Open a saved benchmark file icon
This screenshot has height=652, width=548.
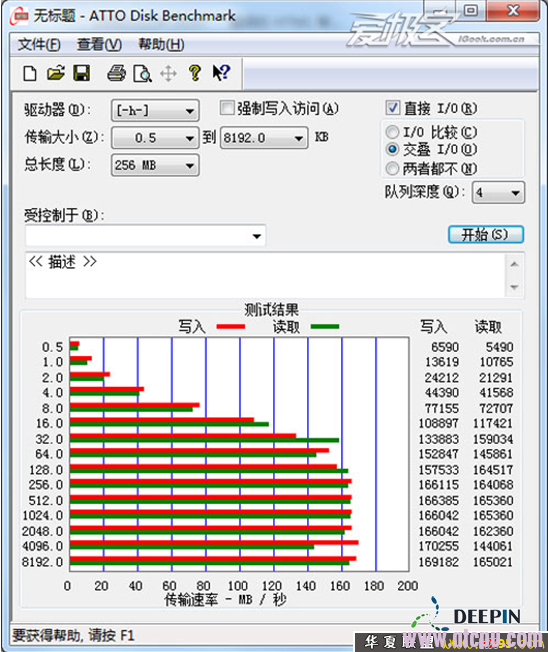click(x=56, y=74)
